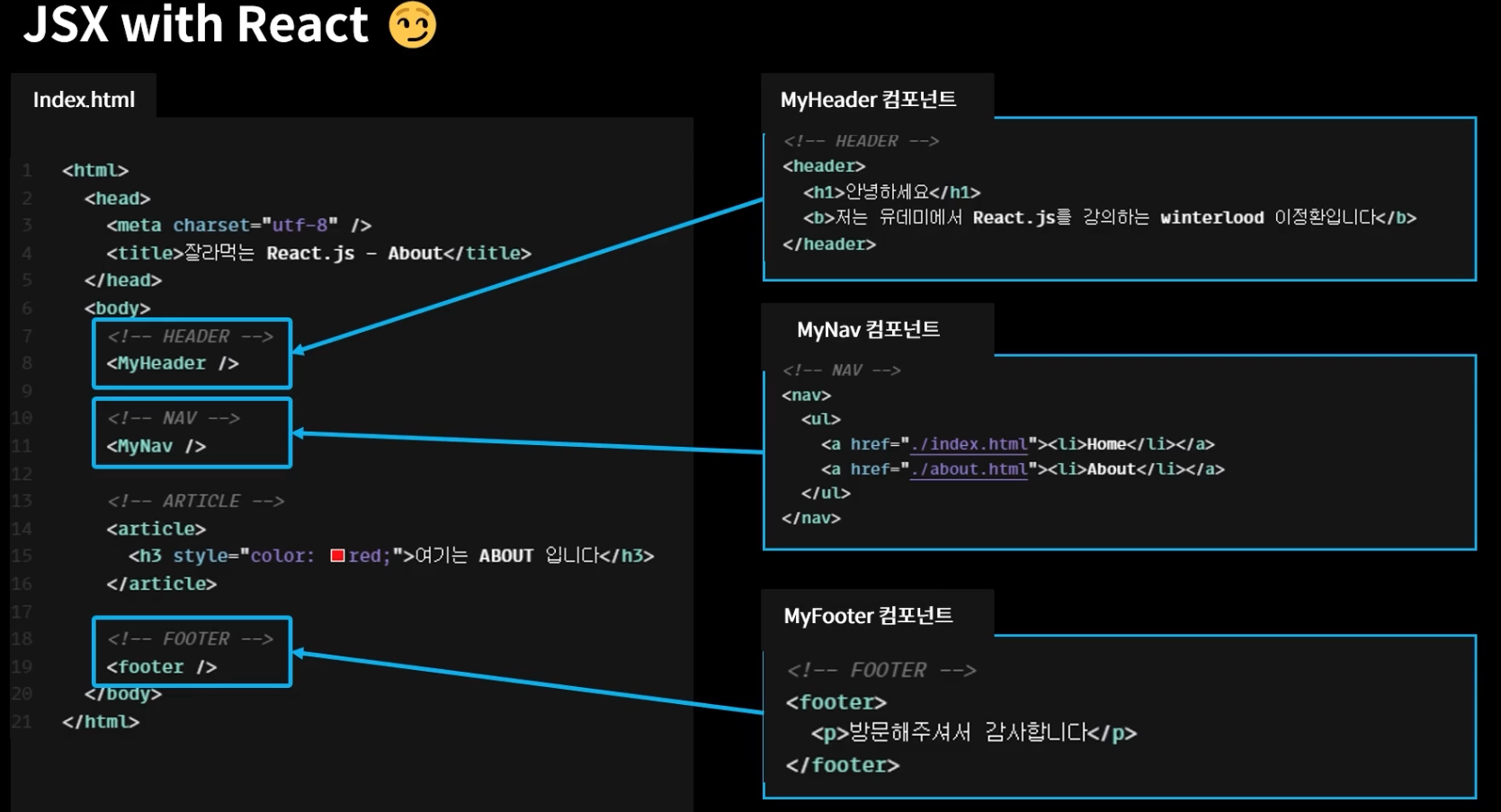Click the red color swatch in h3 style

tap(338, 556)
